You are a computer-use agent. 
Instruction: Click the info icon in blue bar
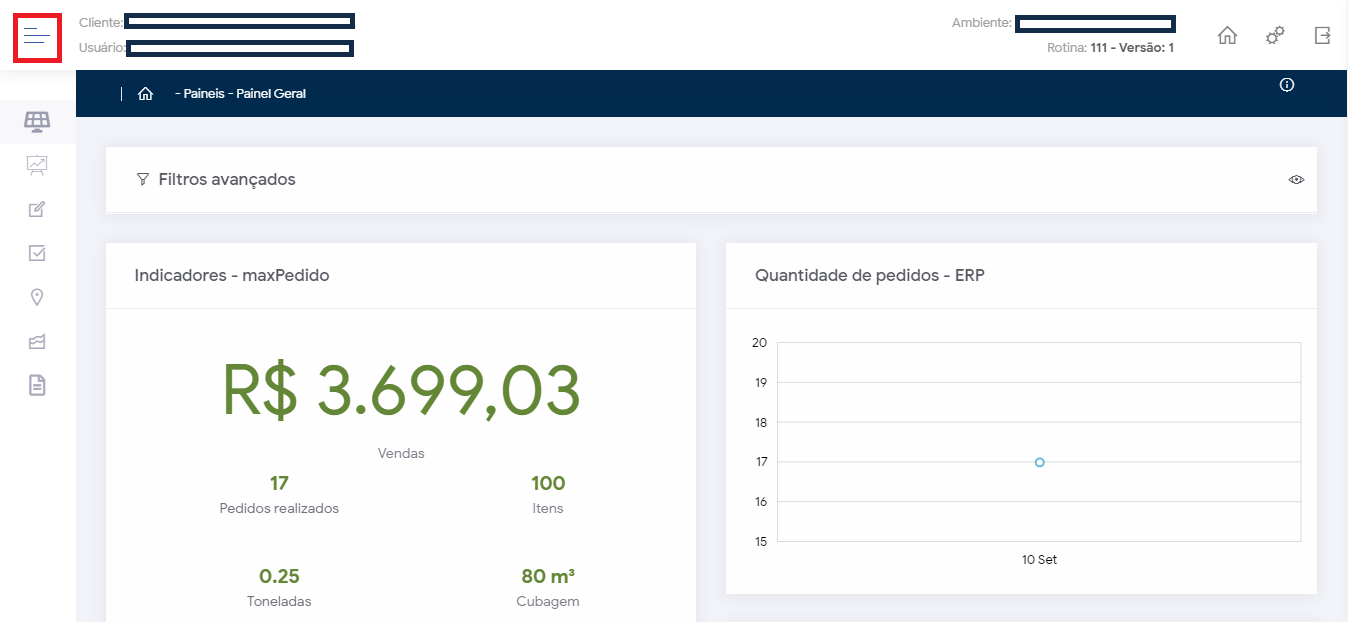[x=1287, y=85]
